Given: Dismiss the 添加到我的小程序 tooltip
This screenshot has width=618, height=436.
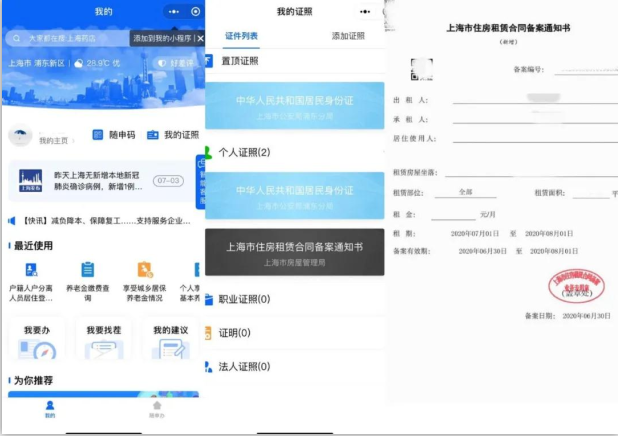Looking at the screenshot, I should click(x=200, y=38).
